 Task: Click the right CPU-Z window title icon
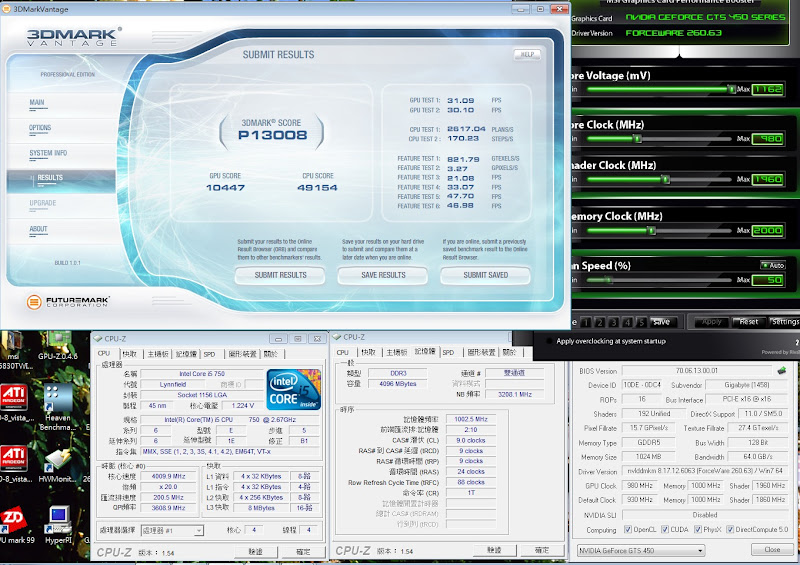[337, 337]
